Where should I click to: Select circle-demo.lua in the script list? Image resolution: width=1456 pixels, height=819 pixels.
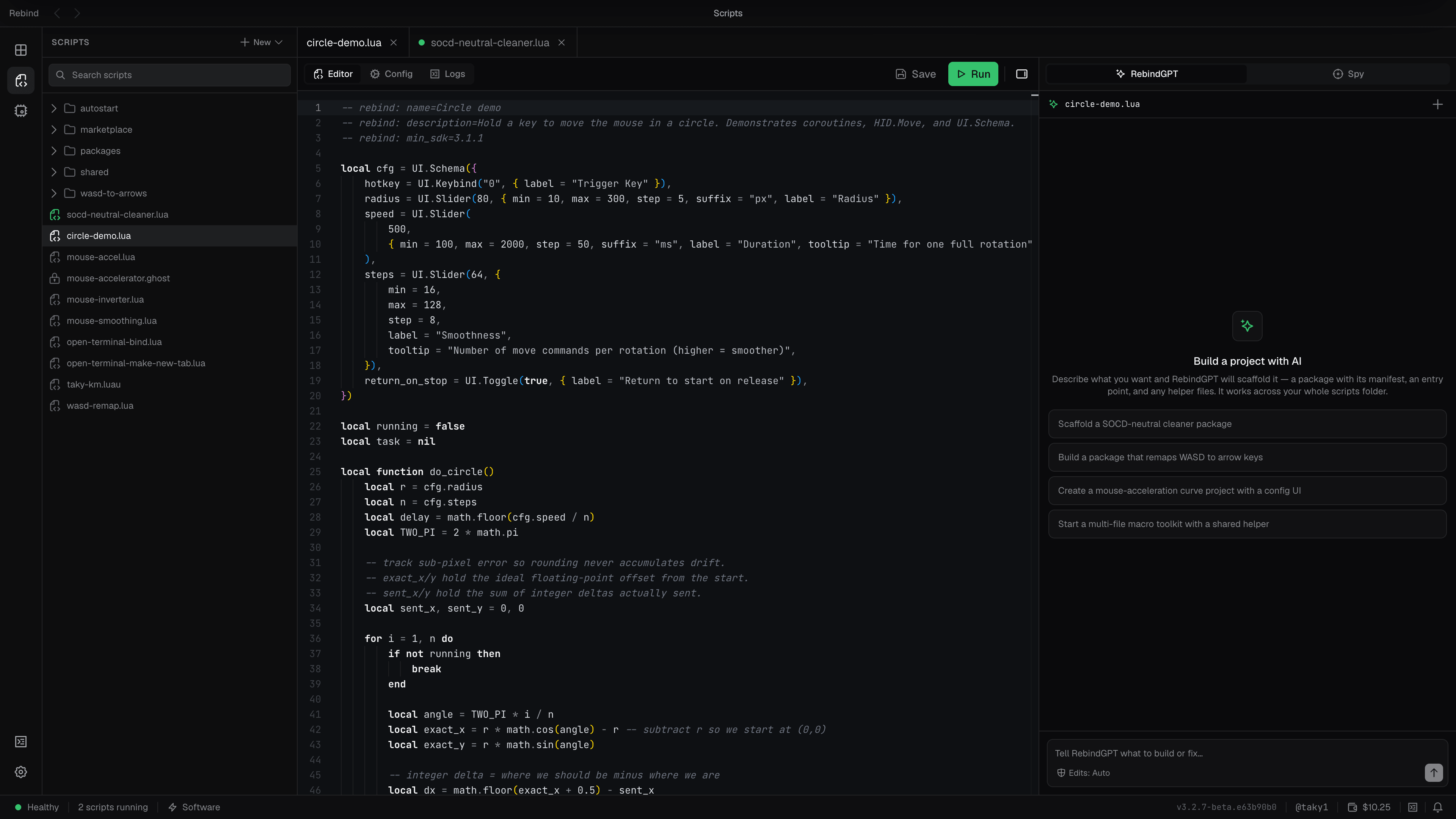169,236
